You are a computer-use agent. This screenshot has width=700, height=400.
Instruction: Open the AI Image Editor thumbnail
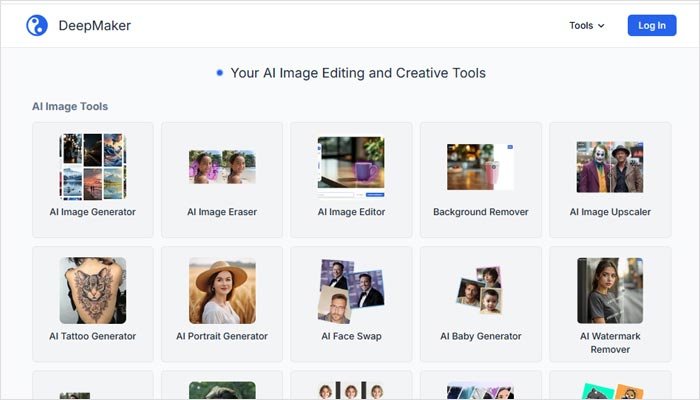click(x=351, y=167)
